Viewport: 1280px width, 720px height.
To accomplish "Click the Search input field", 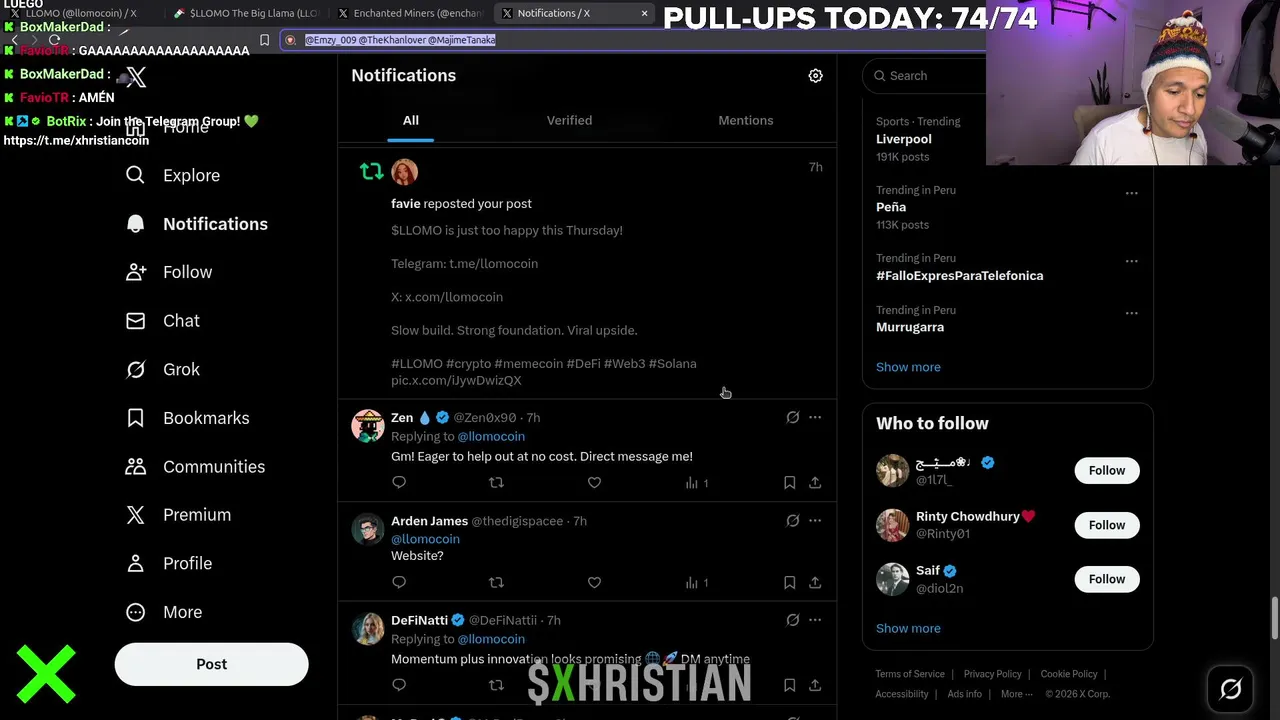I will 925,76.
